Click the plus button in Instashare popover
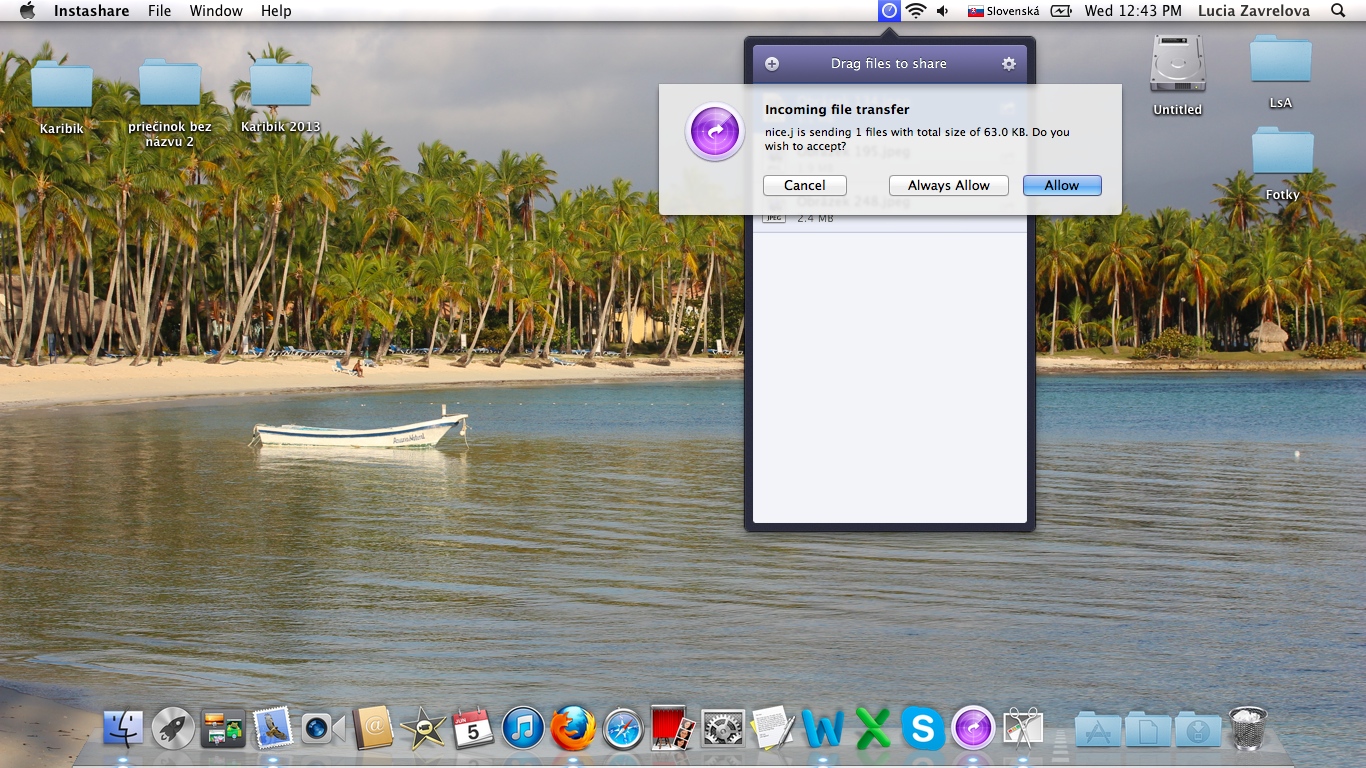The width and height of the screenshot is (1366, 768). click(772, 64)
